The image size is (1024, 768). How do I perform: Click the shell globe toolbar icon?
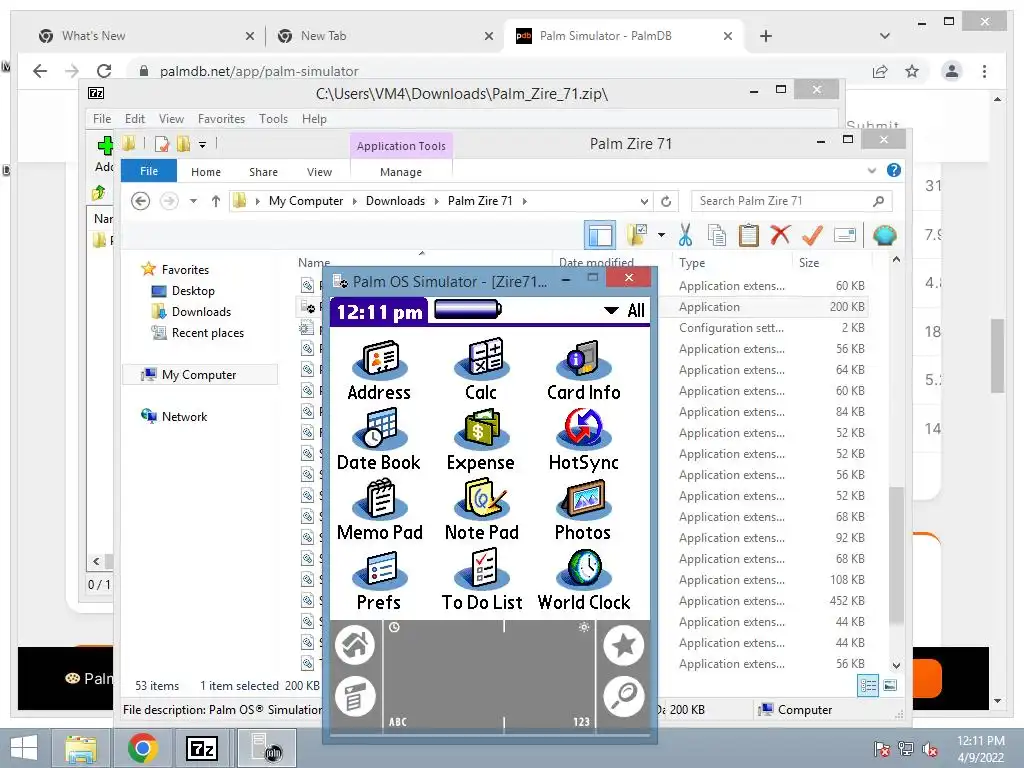coord(885,235)
